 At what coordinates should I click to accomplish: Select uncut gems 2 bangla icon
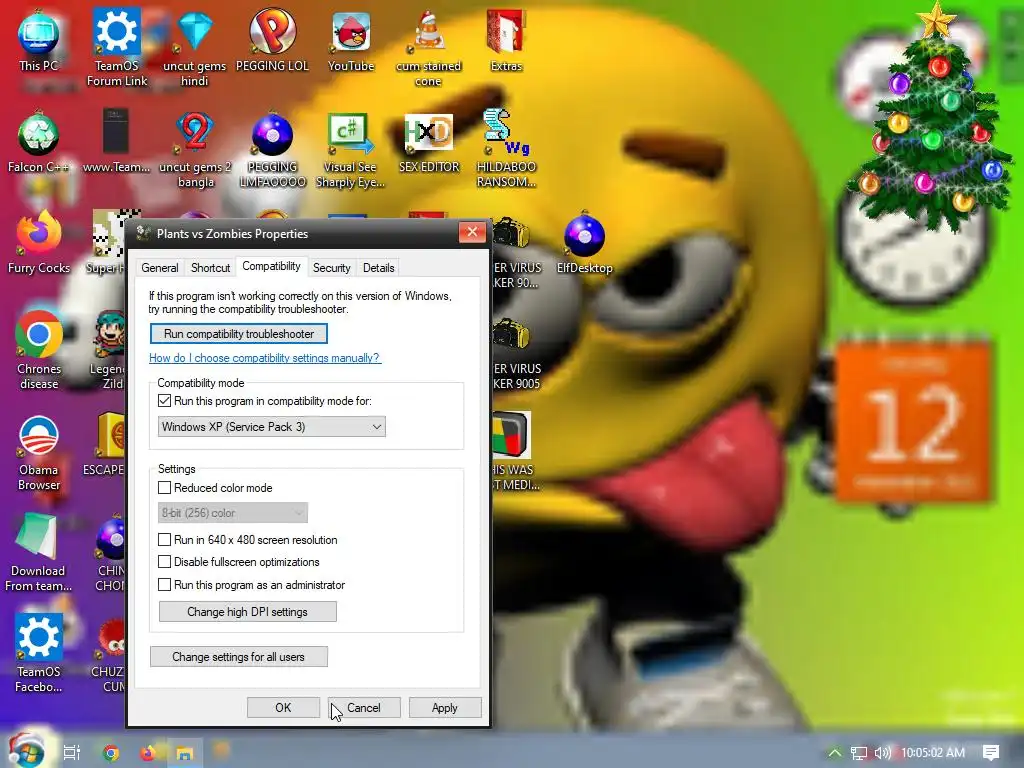195,150
